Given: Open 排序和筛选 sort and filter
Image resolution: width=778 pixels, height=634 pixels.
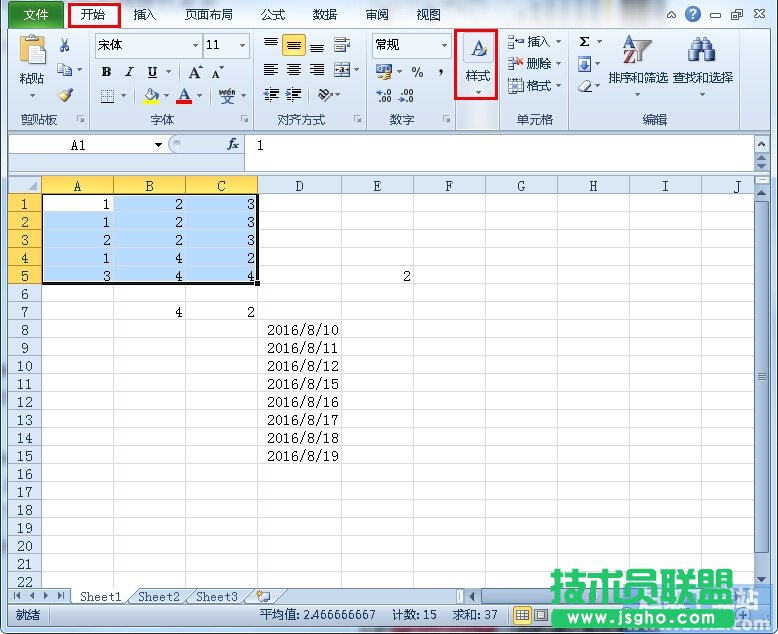Looking at the screenshot, I should pyautogui.click(x=638, y=64).
